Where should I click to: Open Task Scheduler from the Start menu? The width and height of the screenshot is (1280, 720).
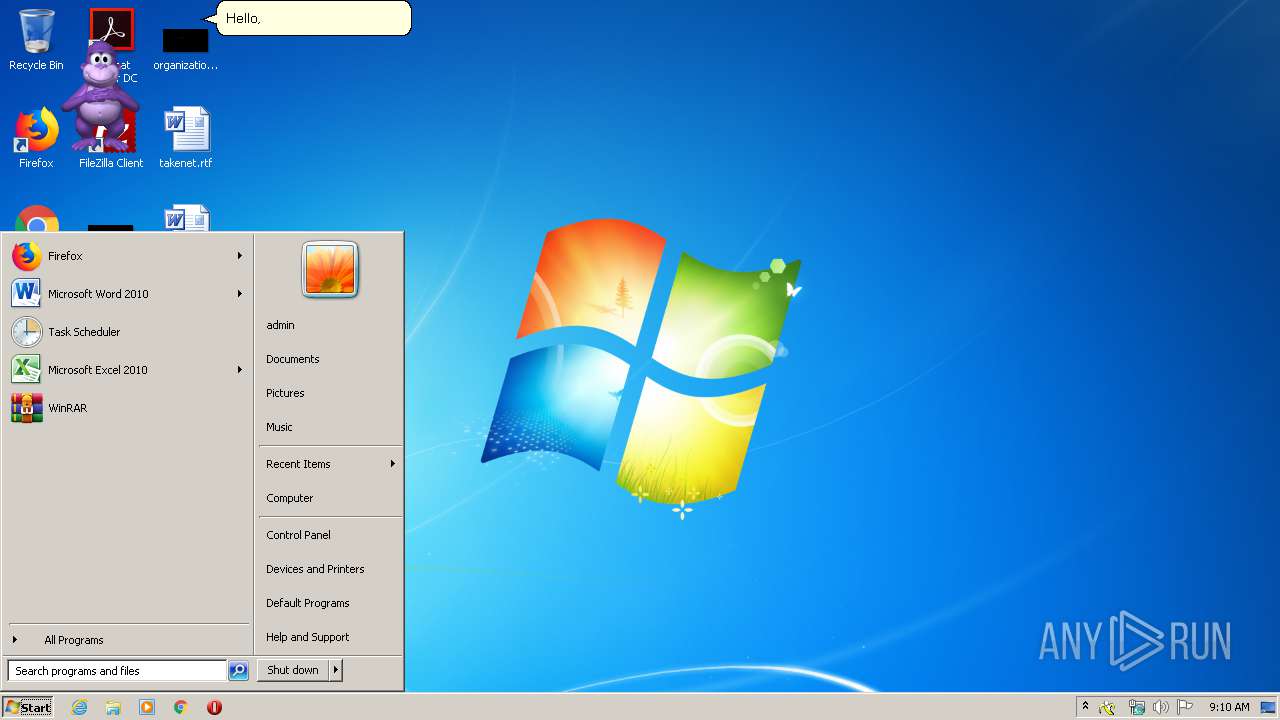127,332
